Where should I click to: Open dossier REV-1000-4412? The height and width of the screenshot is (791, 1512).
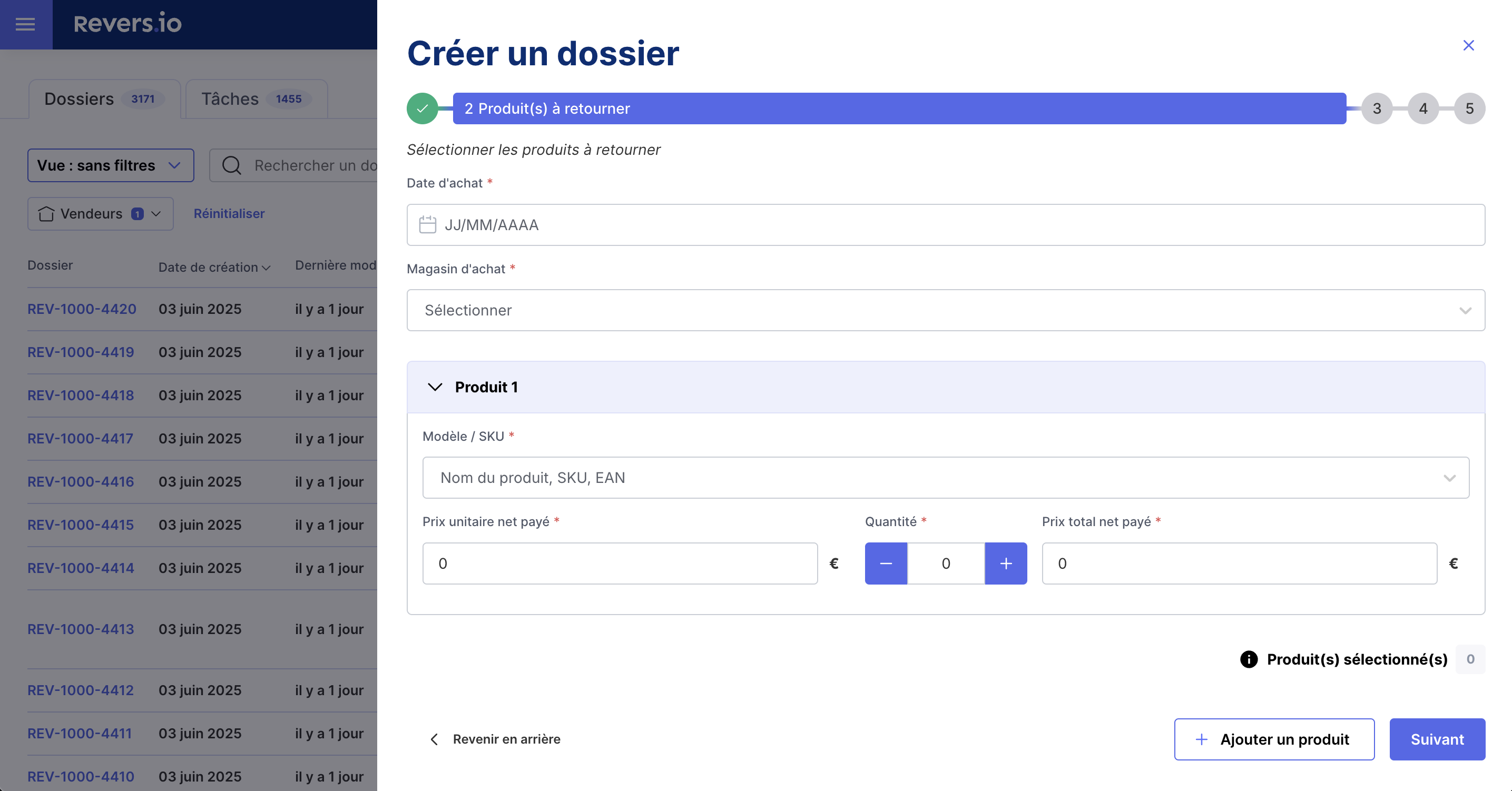(81, 690)
